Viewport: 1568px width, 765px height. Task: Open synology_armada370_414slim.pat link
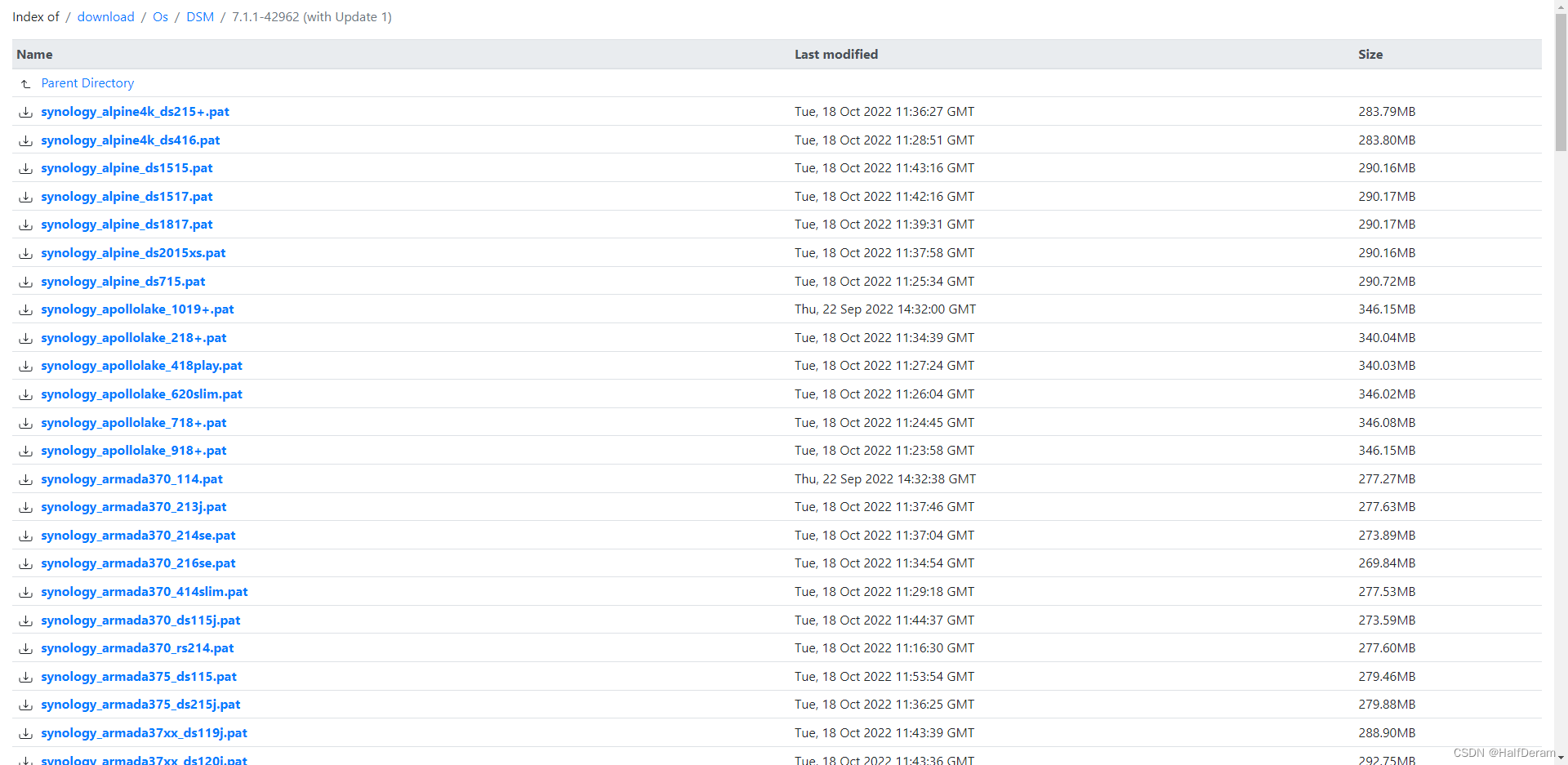[x=145, y=592]
